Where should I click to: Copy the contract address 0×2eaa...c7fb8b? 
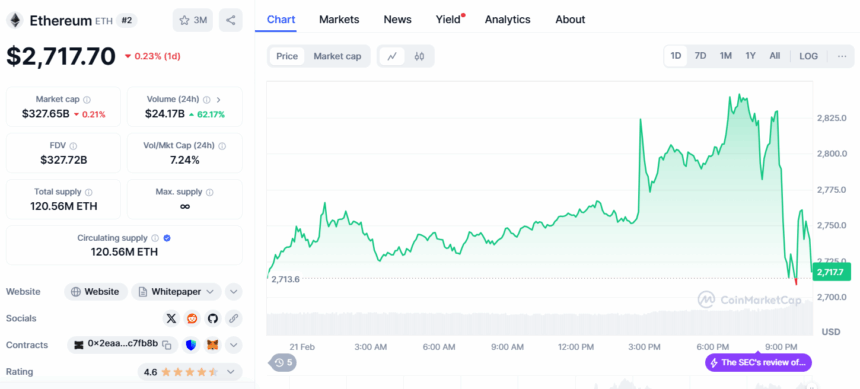pyautogui.click(x=167, y=345)
